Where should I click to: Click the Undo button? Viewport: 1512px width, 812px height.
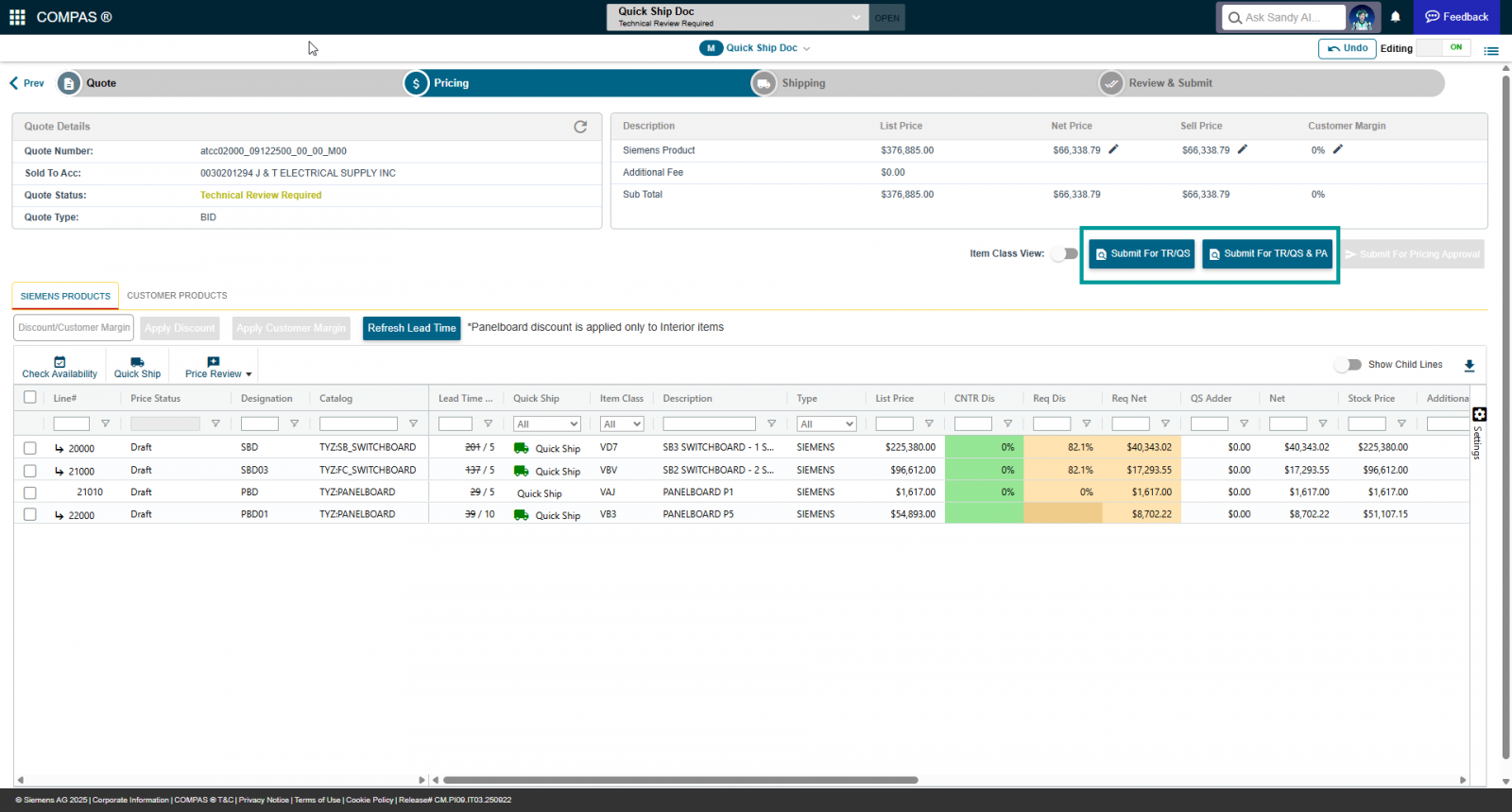[1347, 48]
